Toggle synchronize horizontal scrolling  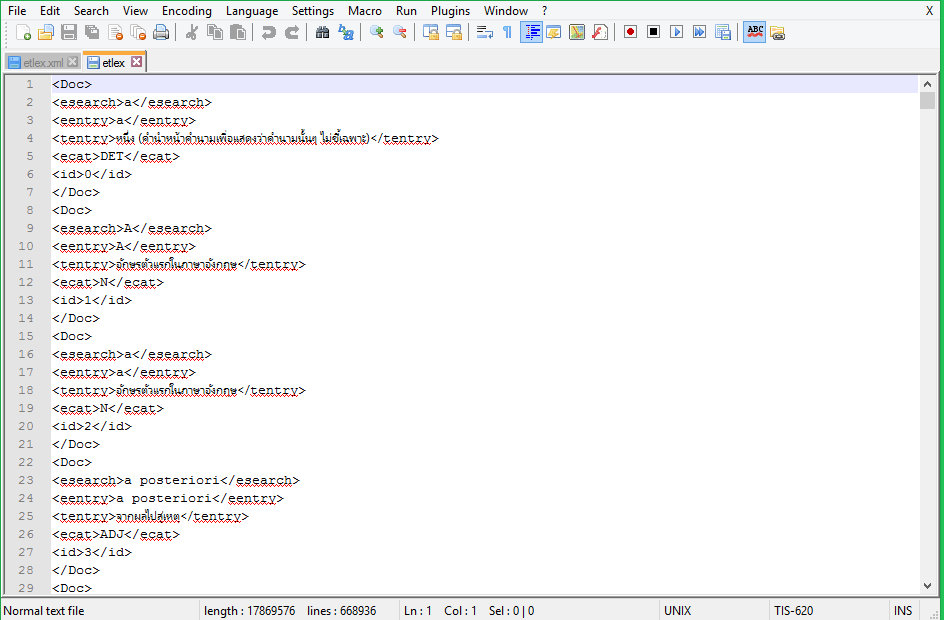(x=453, y=33)
